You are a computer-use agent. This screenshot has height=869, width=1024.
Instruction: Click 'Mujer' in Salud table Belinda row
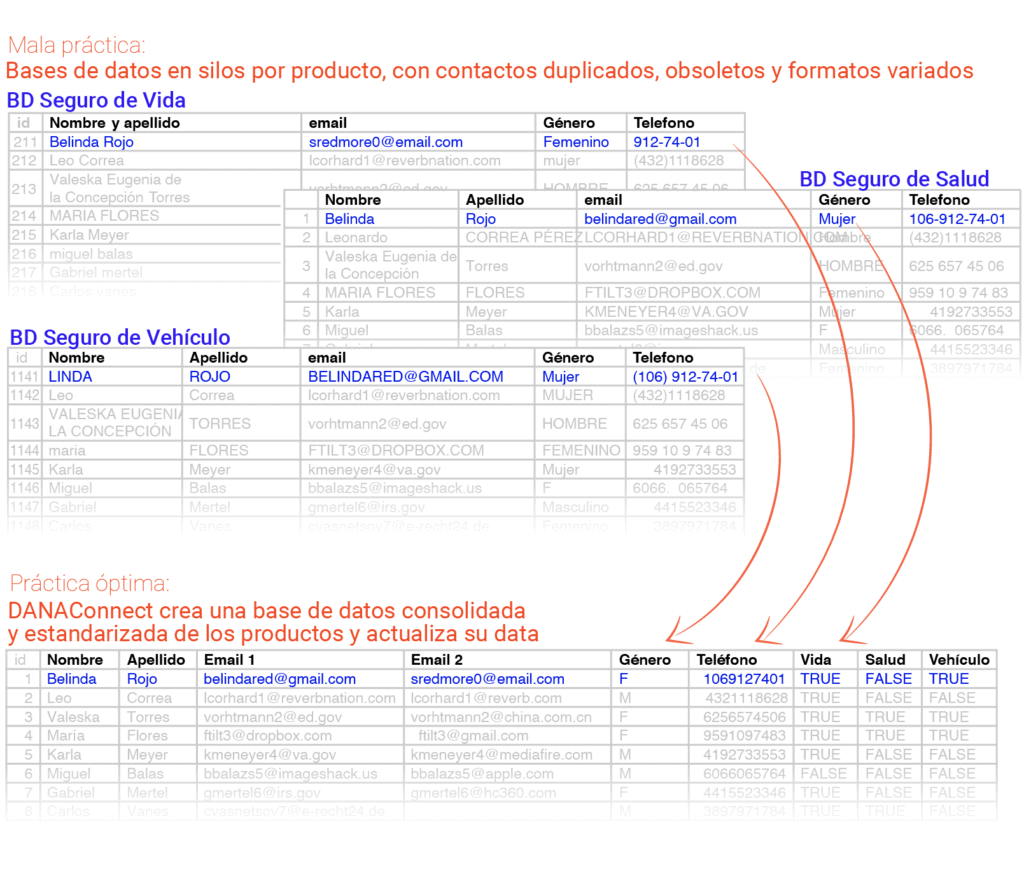tap(837, 219)
